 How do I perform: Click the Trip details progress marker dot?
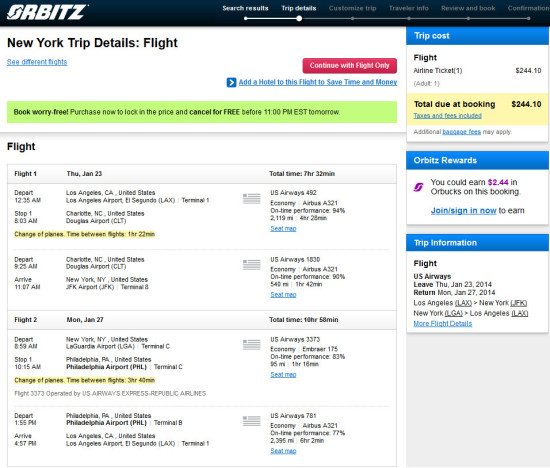299,19
